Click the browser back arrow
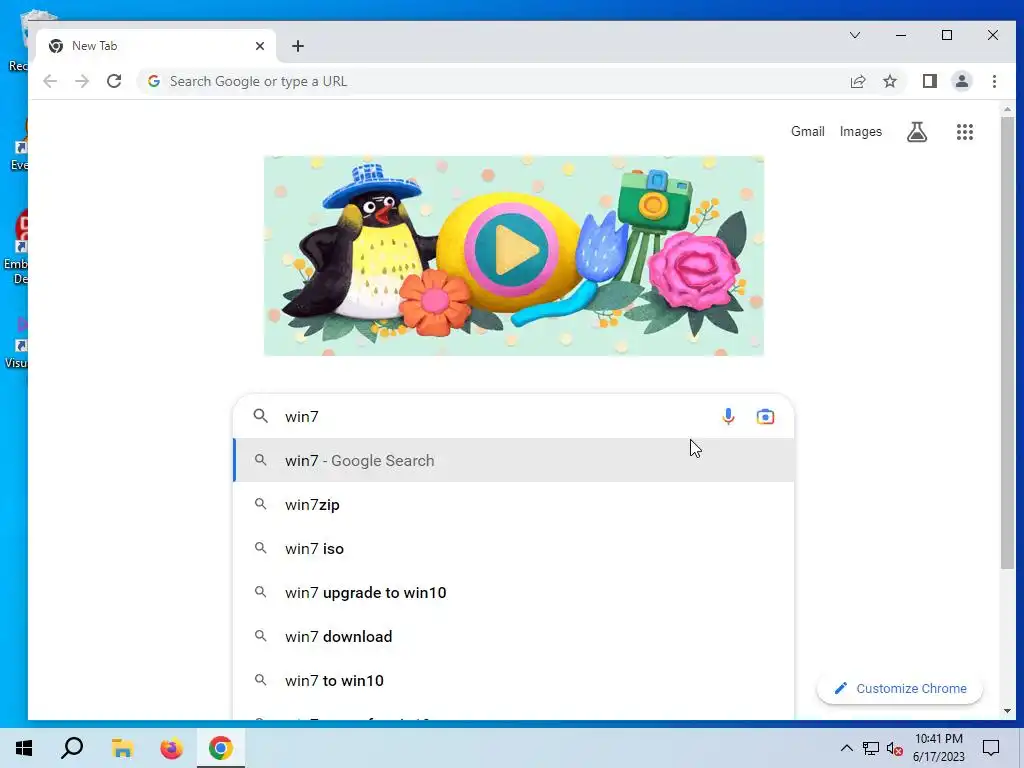The height and width of the screenshot is (768, 1024). click(x=50, y=81)
